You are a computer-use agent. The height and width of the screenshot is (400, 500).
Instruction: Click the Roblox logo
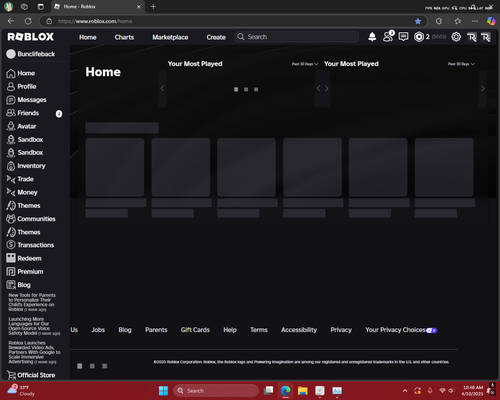tap(31, 37)
